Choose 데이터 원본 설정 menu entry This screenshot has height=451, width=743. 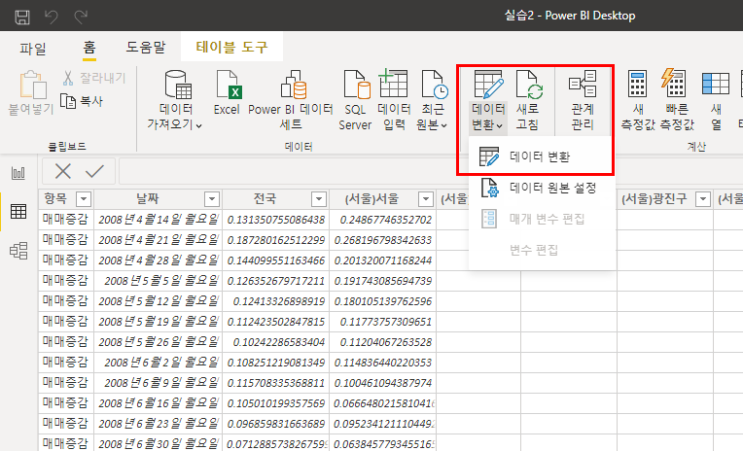[542, 188]
